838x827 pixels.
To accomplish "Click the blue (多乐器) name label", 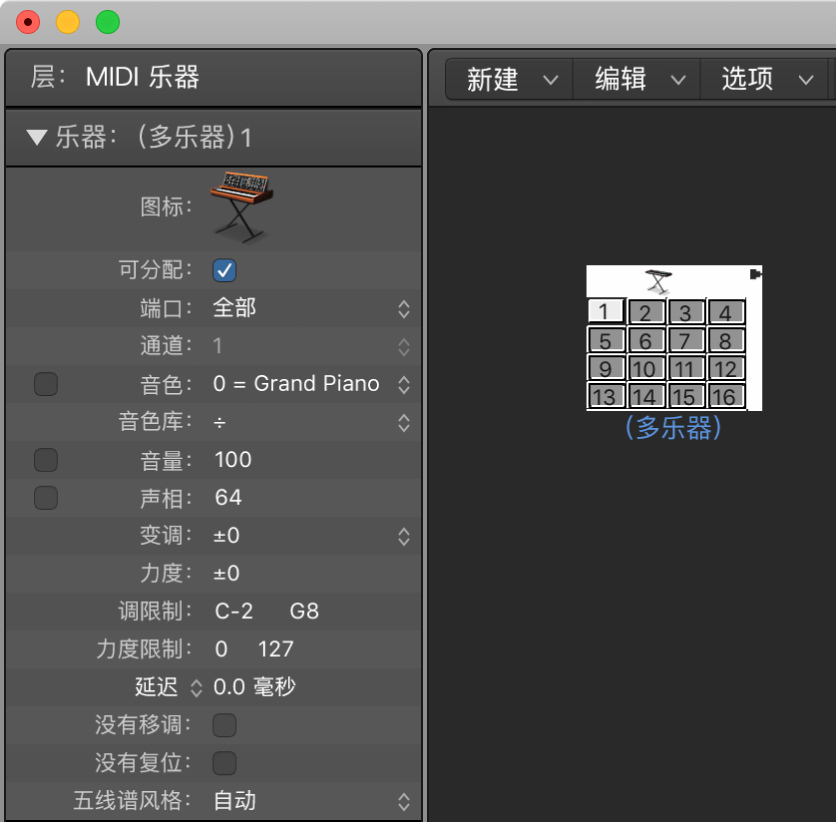I will pyautogui.click(x=673, y=429).
